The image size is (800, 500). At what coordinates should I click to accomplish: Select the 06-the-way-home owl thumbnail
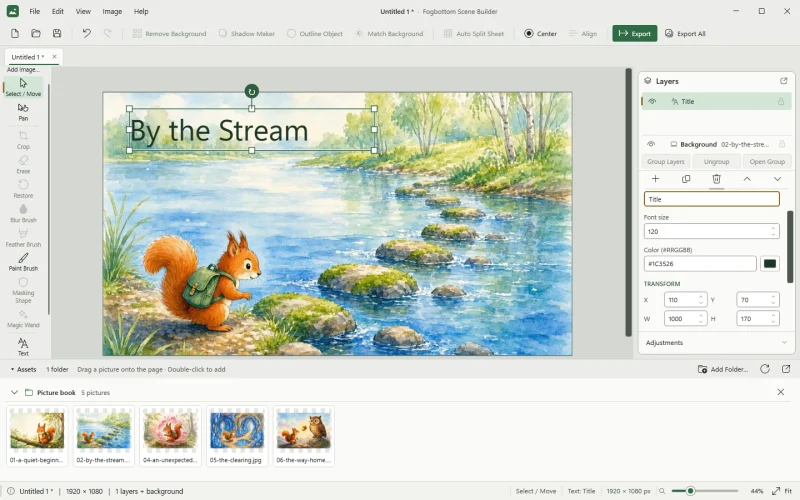(304, 436)
